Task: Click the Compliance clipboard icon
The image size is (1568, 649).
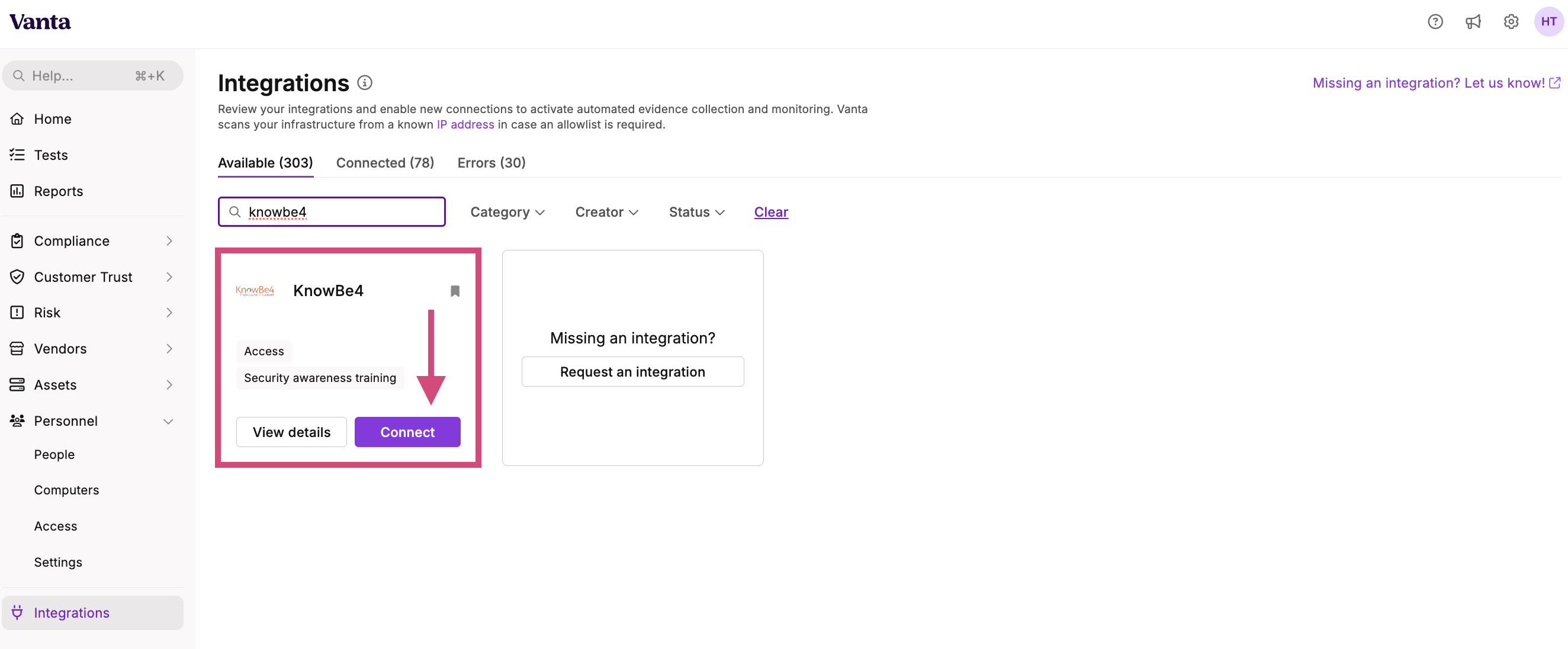Action: 17,241
